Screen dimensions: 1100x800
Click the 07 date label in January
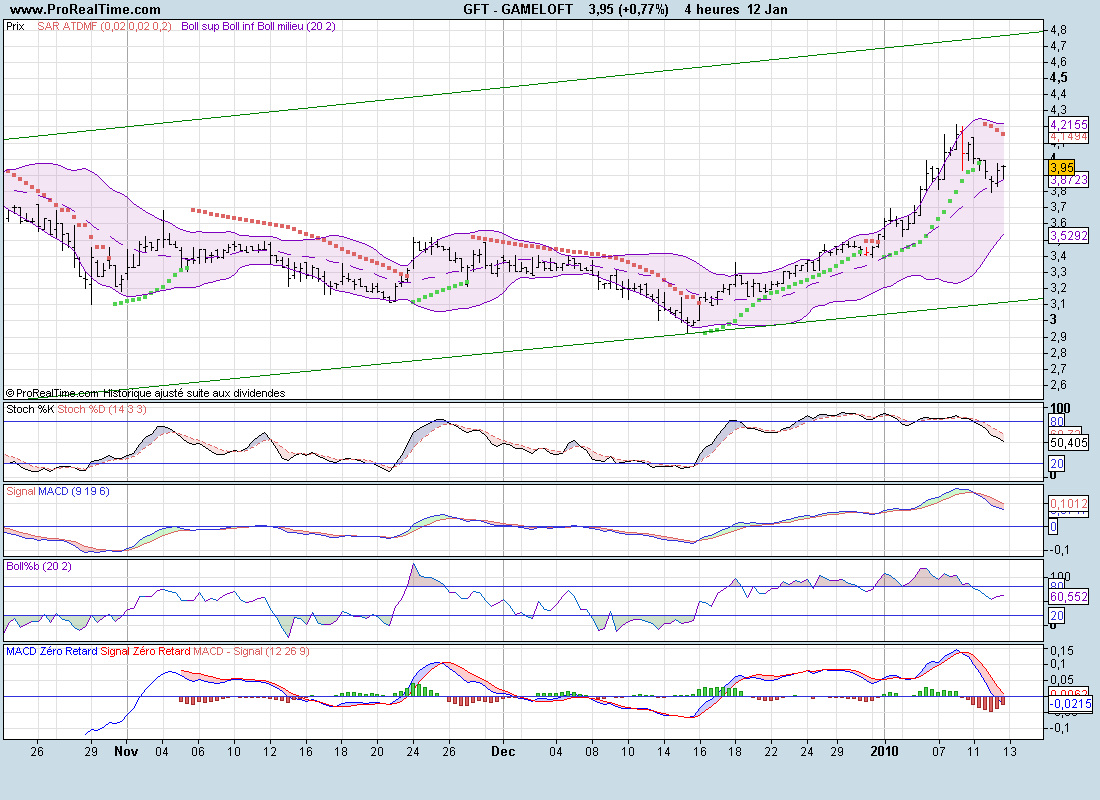939,752
